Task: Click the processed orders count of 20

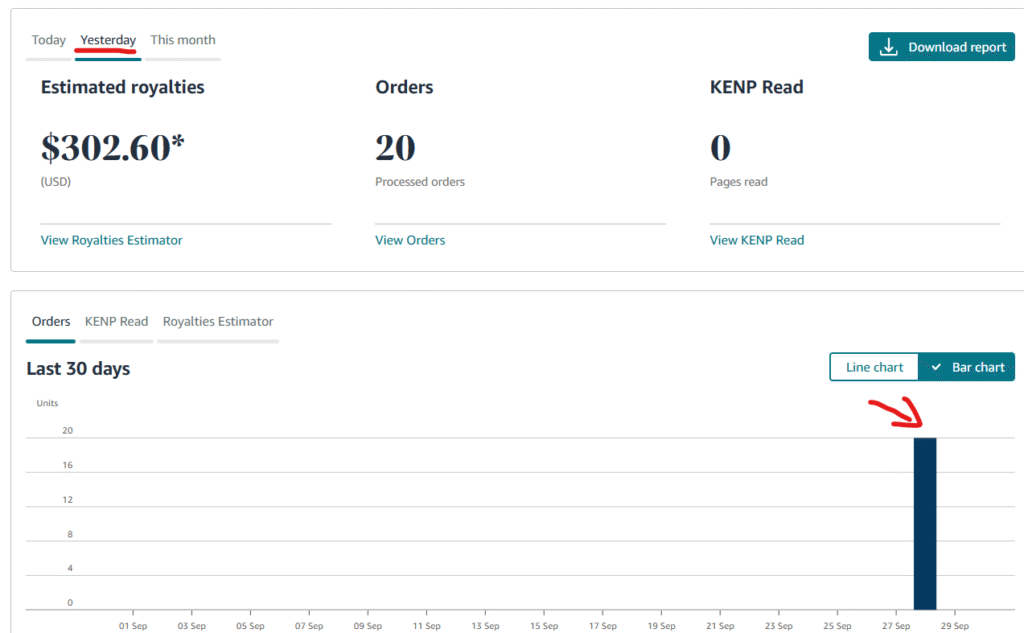Action: [395, 148]
